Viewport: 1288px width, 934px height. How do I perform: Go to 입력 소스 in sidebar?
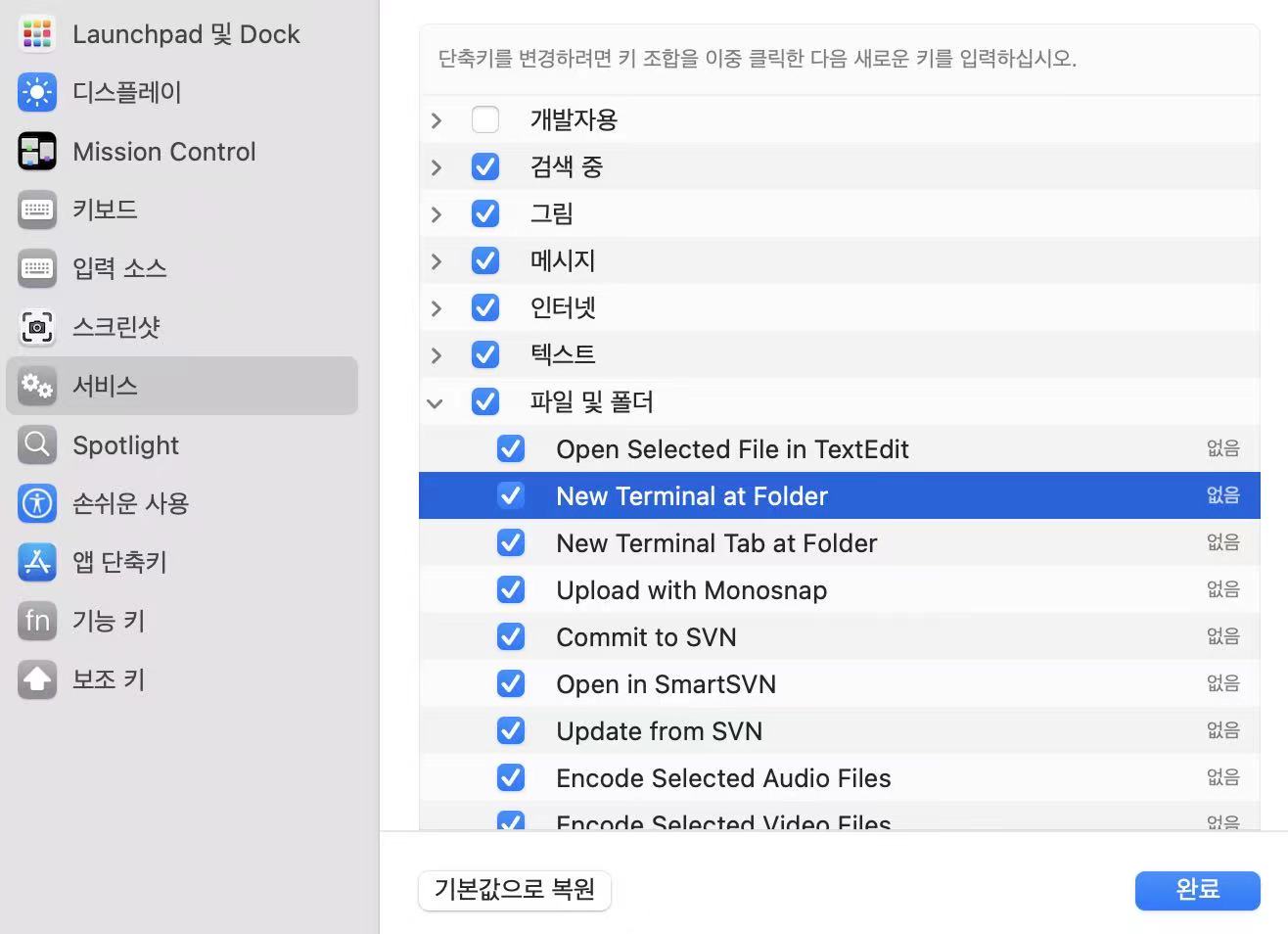point(119,268)
